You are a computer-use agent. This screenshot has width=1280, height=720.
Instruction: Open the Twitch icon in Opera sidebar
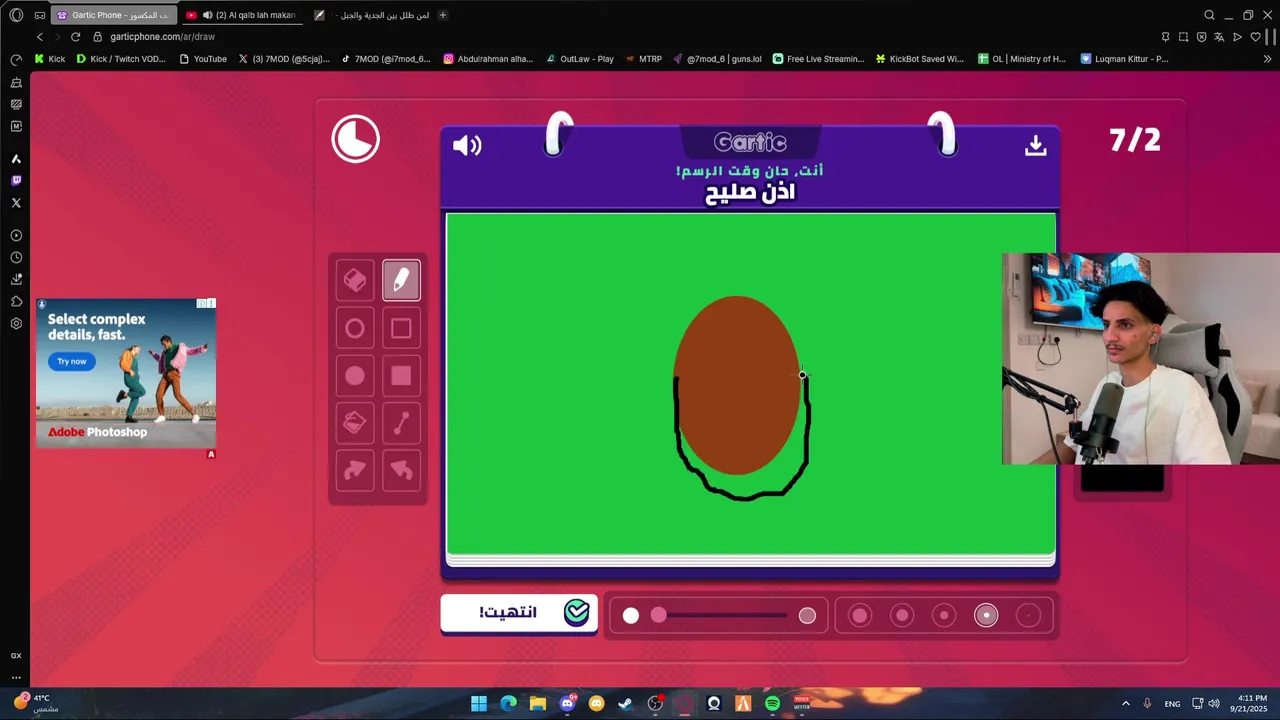16,181
